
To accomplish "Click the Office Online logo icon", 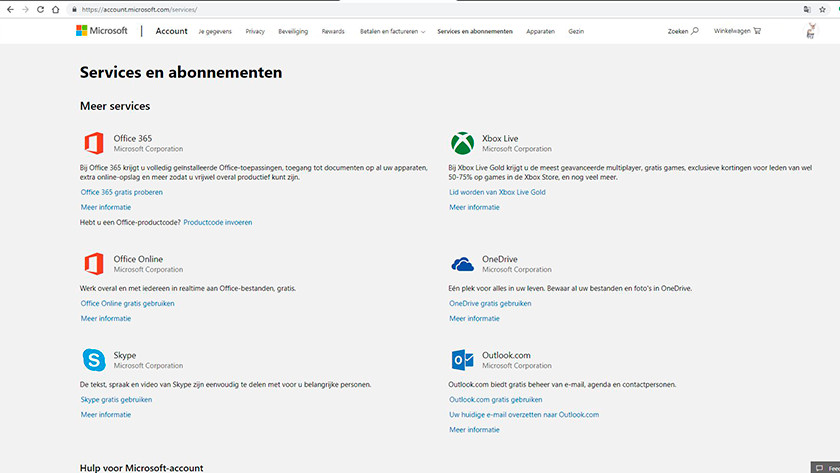I will tap(93, 264).
